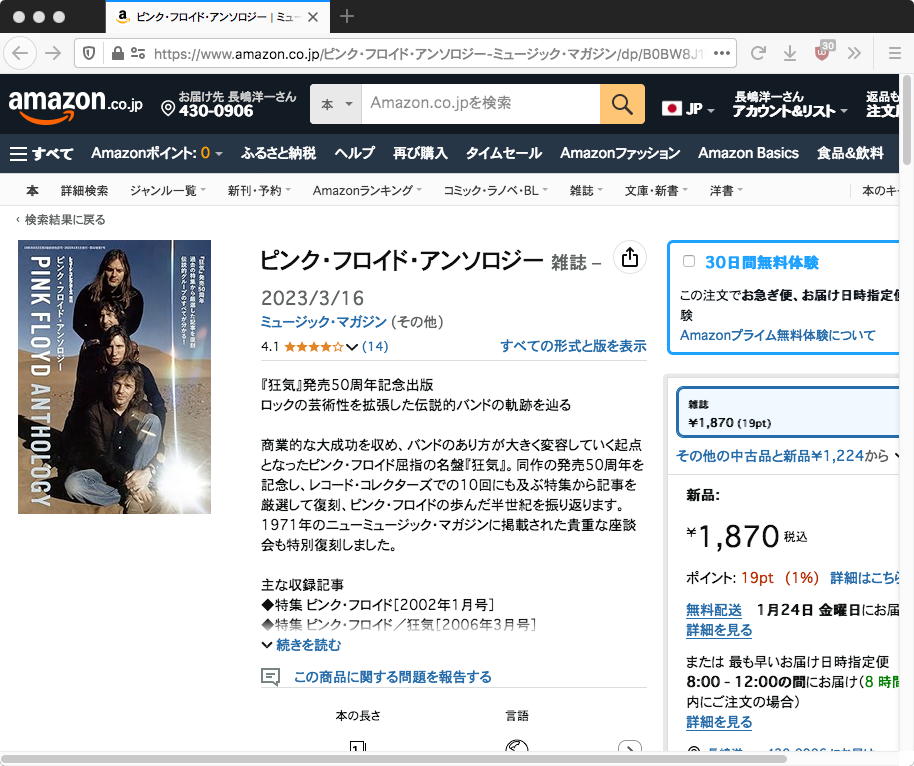The image size is (914, 766).
Task: Open the browser downloads arrow icon
Action: point(790,54)
